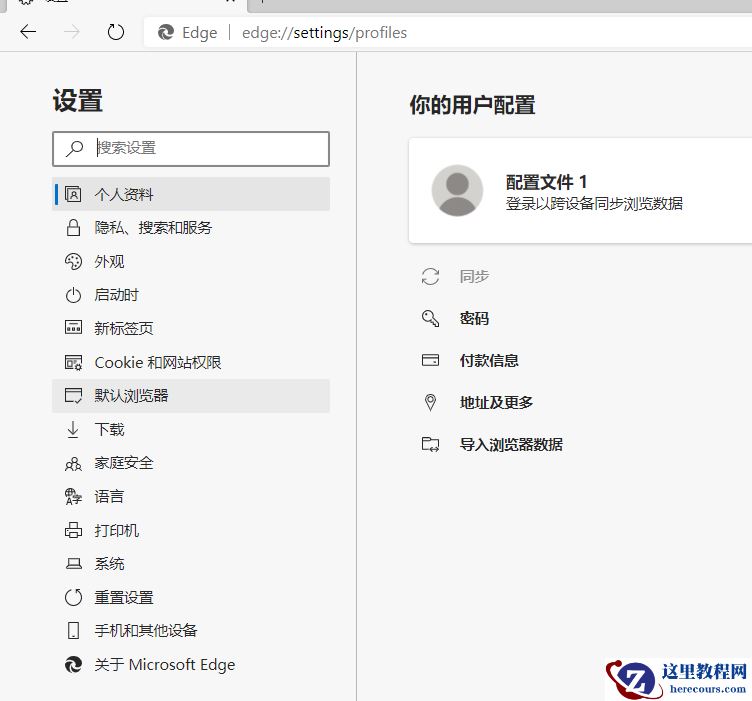This screenshot has width=752, height=701.
Task: Click the magnifier icon in the search box
Action: tap(74, 148)
